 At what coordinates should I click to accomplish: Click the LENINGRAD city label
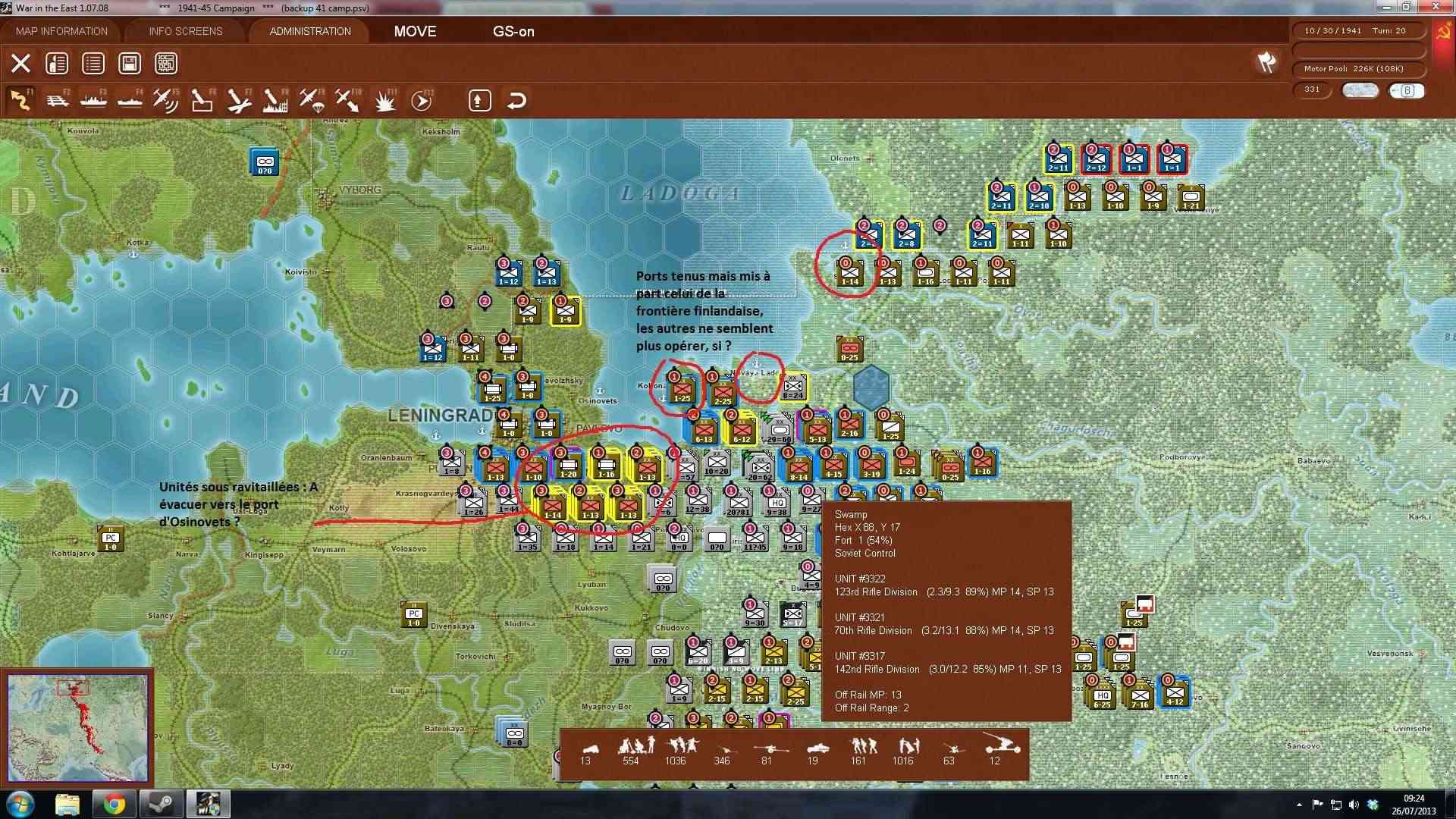(x=441, y=415)
